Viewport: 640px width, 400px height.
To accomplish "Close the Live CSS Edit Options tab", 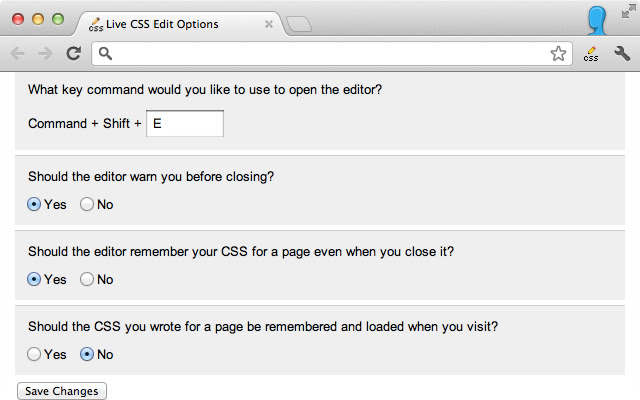I will pos(268,23).
